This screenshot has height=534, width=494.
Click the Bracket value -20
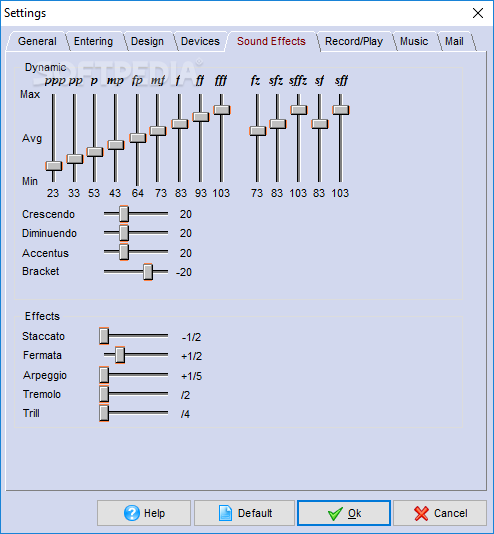(184, 272)
